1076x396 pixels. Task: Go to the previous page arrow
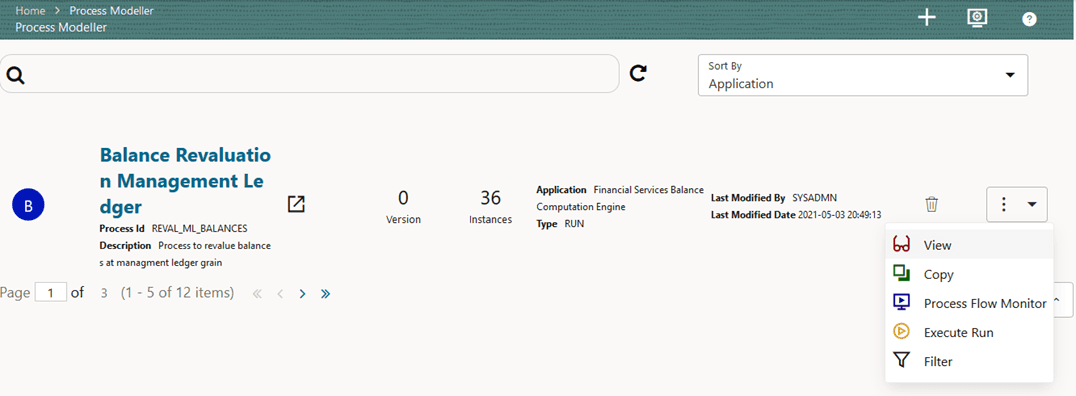[280, 294]
